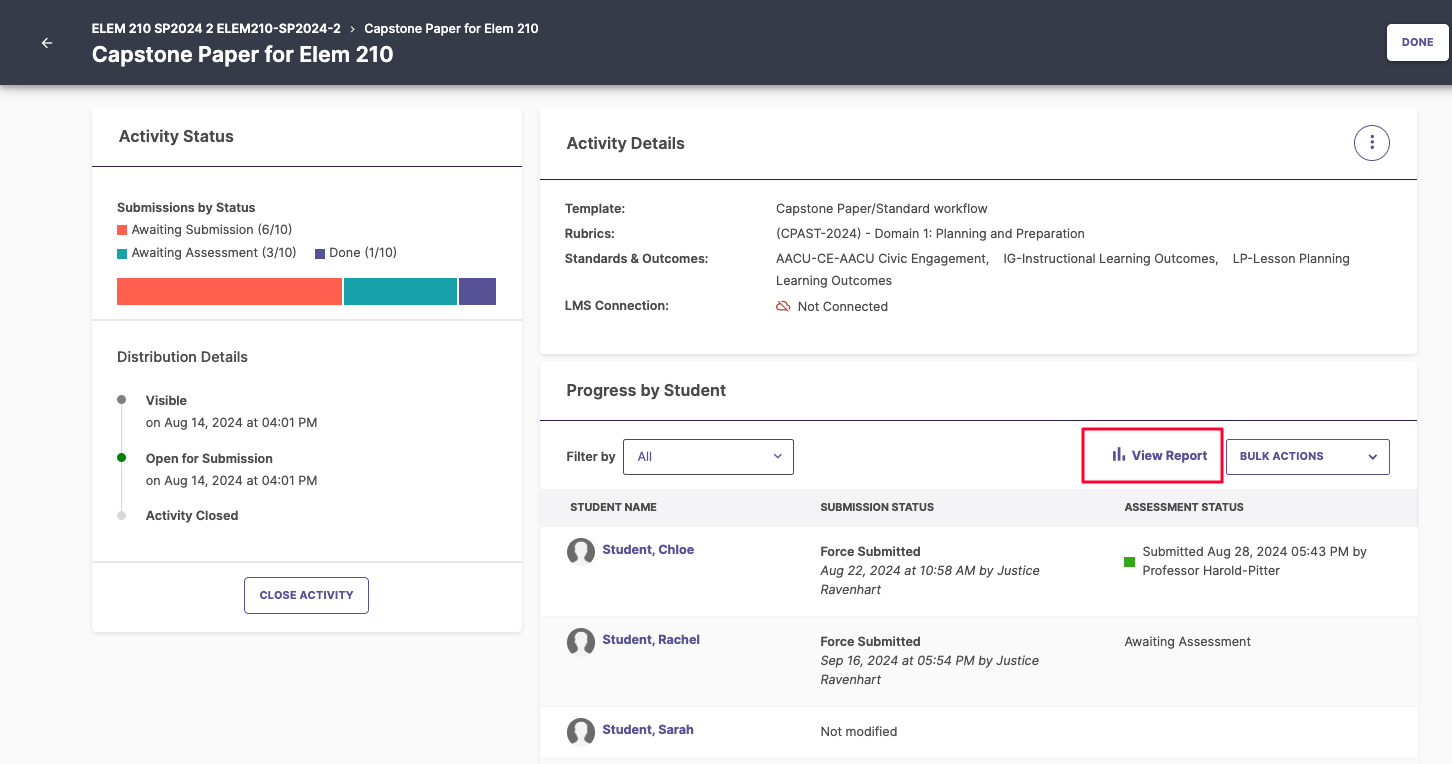
Task: Click the Done button
Action: (1417, 42)
